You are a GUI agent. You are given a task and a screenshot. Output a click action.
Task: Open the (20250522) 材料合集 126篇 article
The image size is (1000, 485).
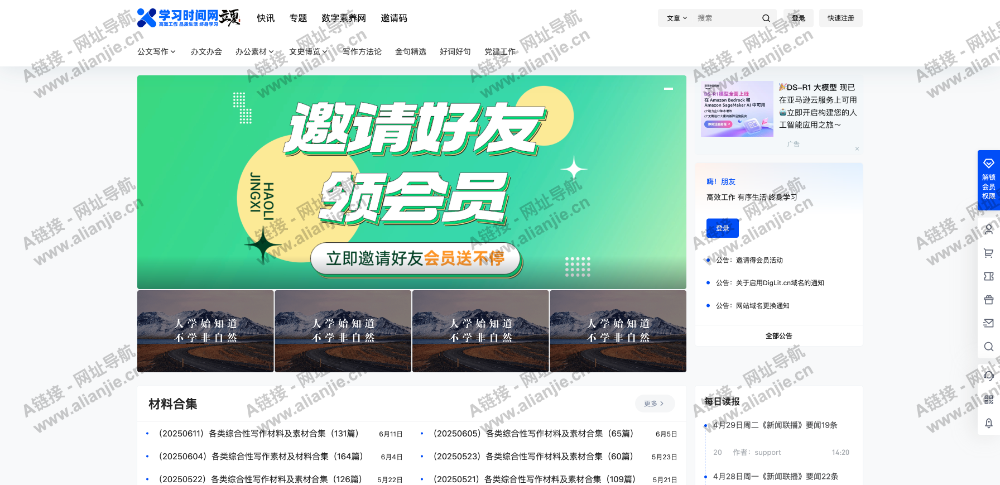tap(260, 479)
